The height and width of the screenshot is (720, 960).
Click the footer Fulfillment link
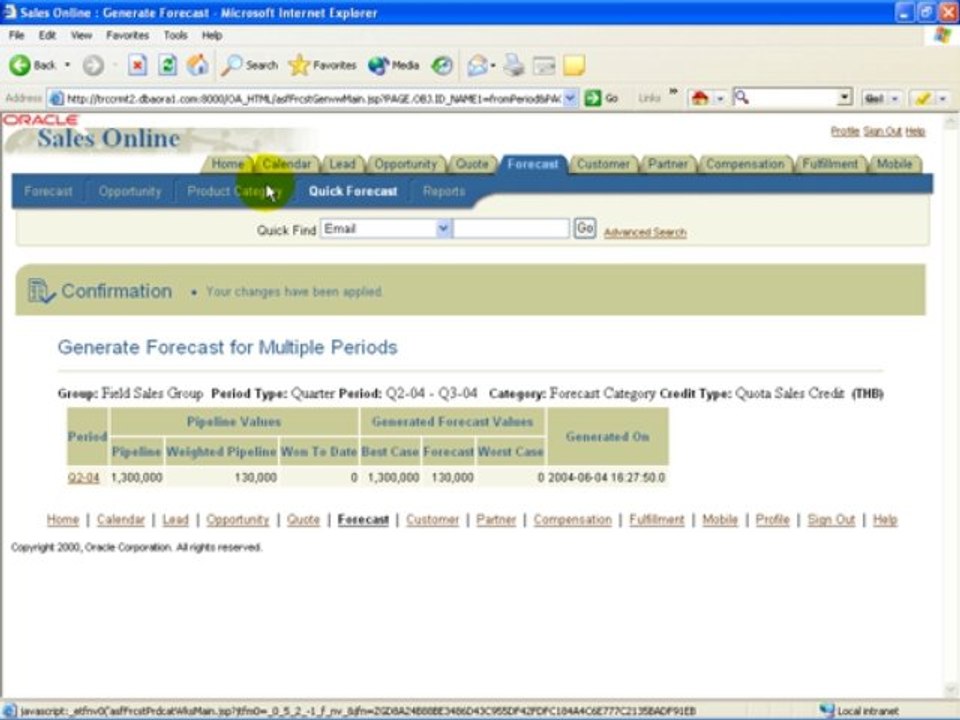pos(657,520)
